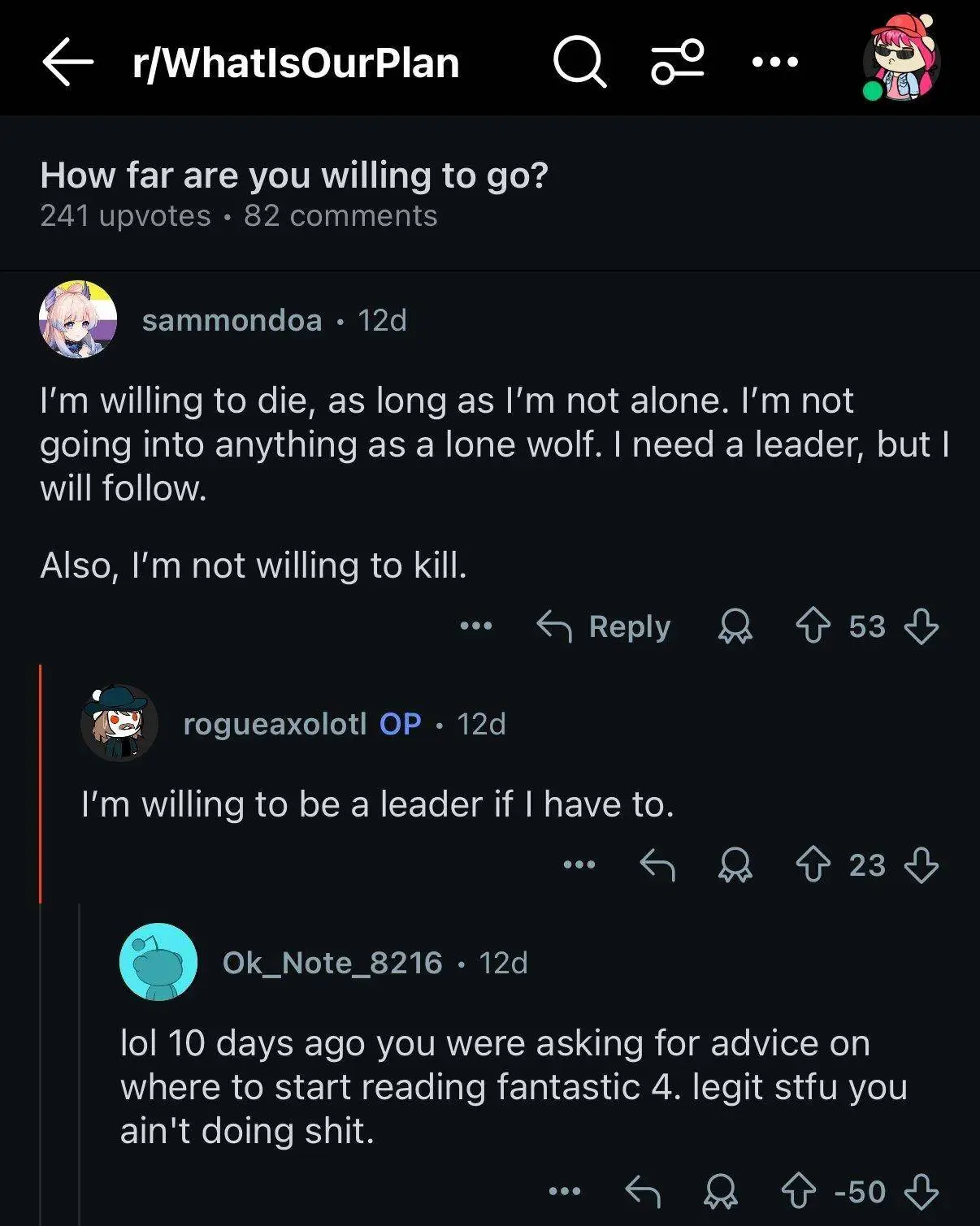Open more options on Ok_Note_8216's comment
The image size is (980, 1226).
coord(565,1192)
